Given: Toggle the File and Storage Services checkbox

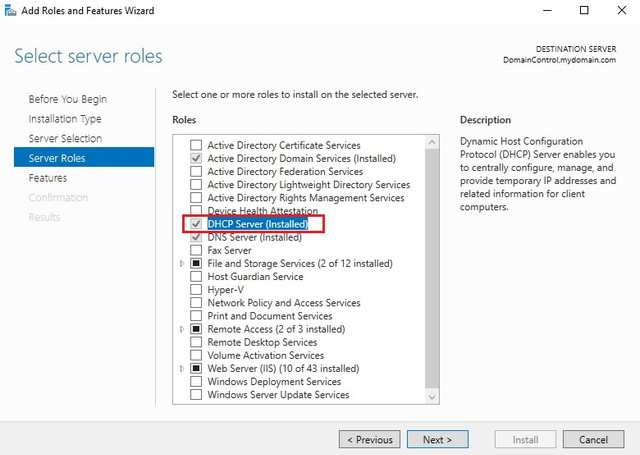Looking at the screenshot, I should [196, 263].
